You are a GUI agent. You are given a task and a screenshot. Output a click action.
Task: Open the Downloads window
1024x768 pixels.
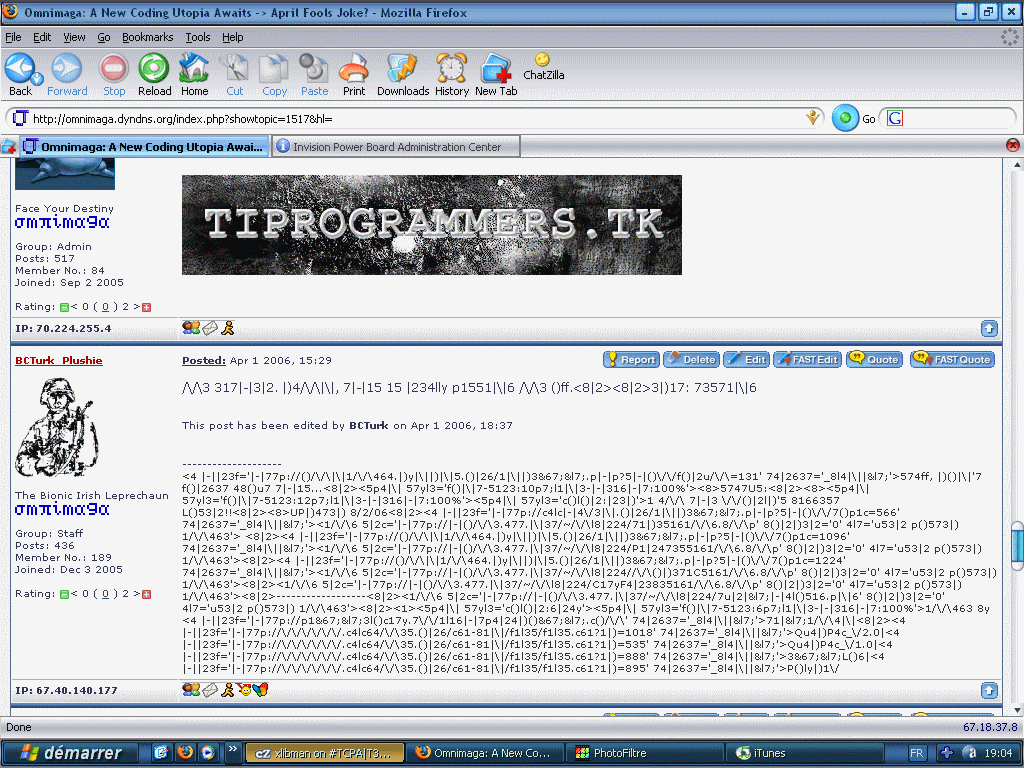pyautogui.click(x=403, y=74)
